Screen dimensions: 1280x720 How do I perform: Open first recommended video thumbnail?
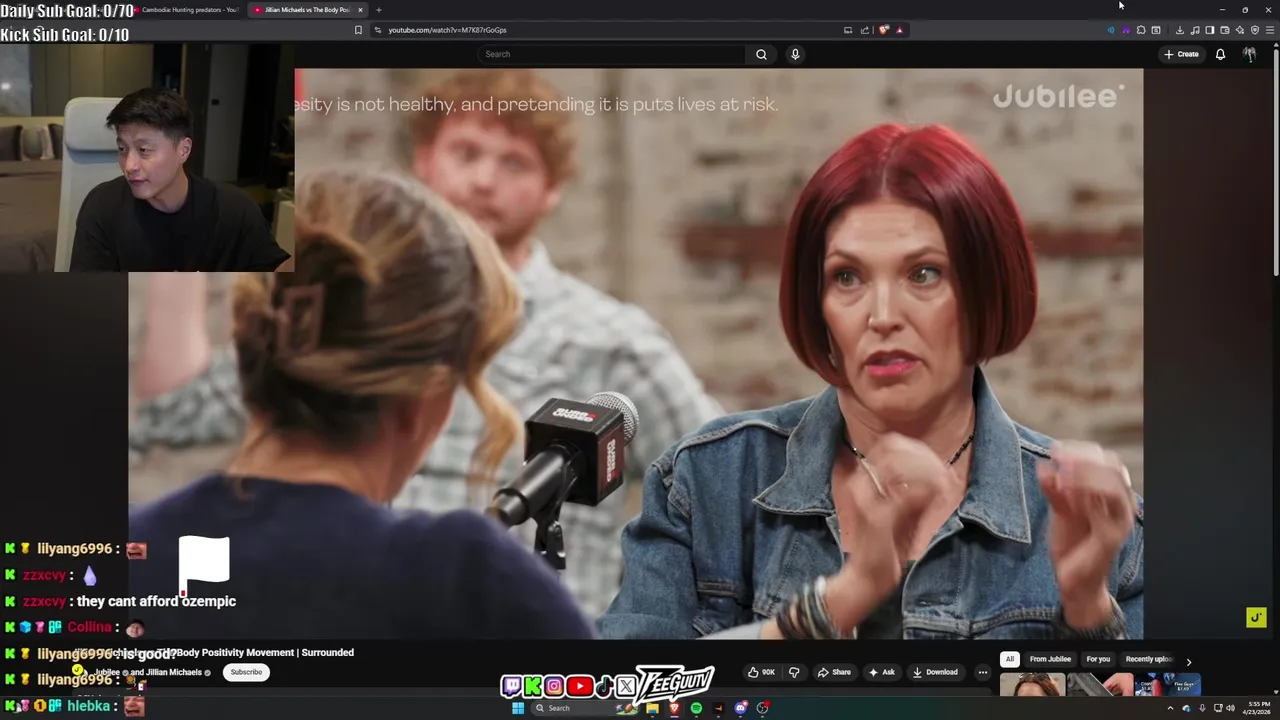click(1032, 685)
